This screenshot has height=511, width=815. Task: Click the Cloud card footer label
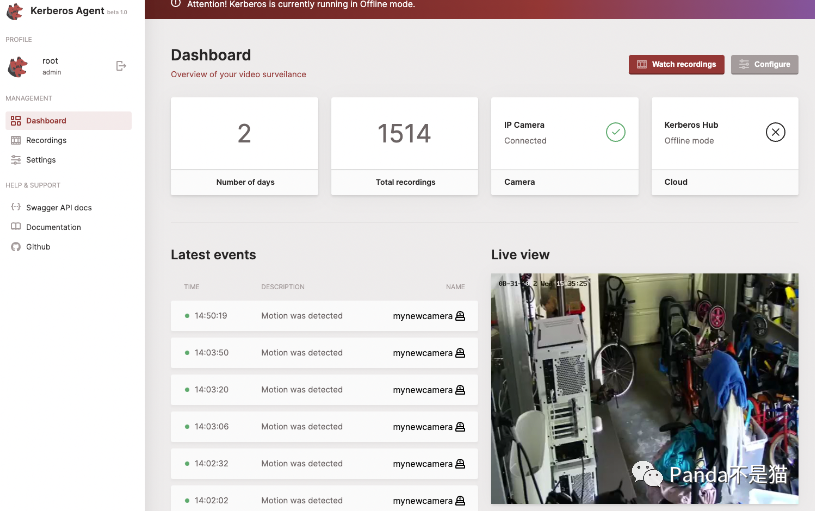676,182
